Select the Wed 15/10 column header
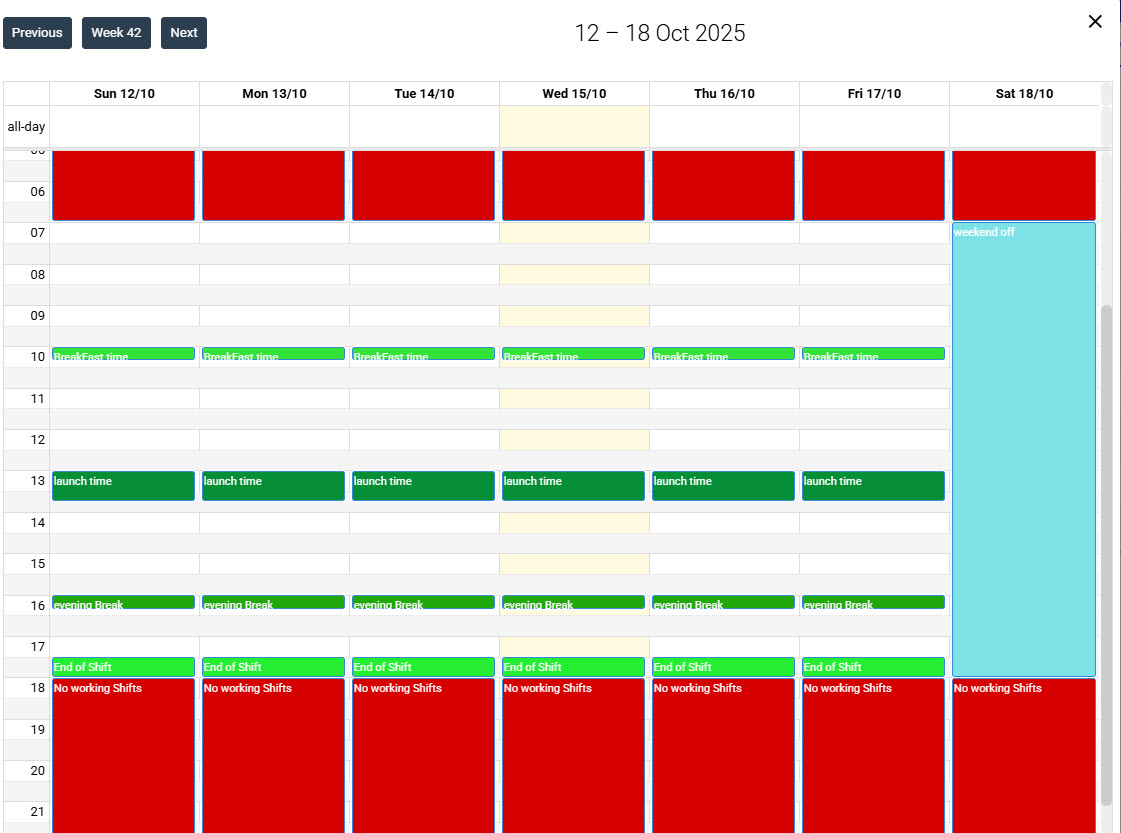 (574, 94)
